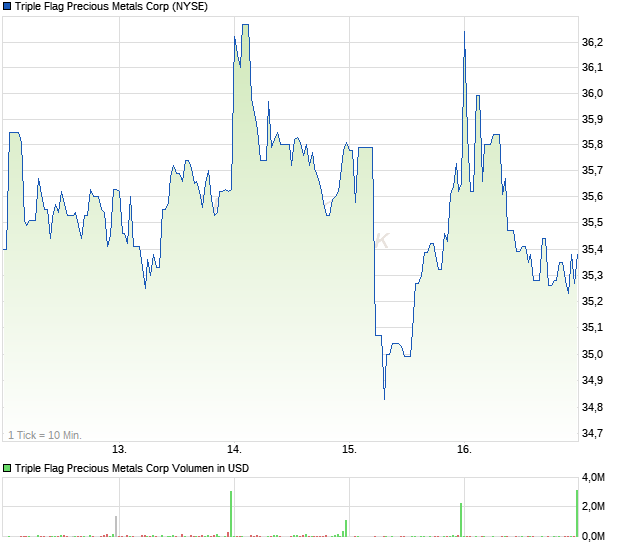Image resolution: width=620 pixels, height=546 pixels.
Task: Click the '13.' date label on the axis
Action: click(119, 450)
